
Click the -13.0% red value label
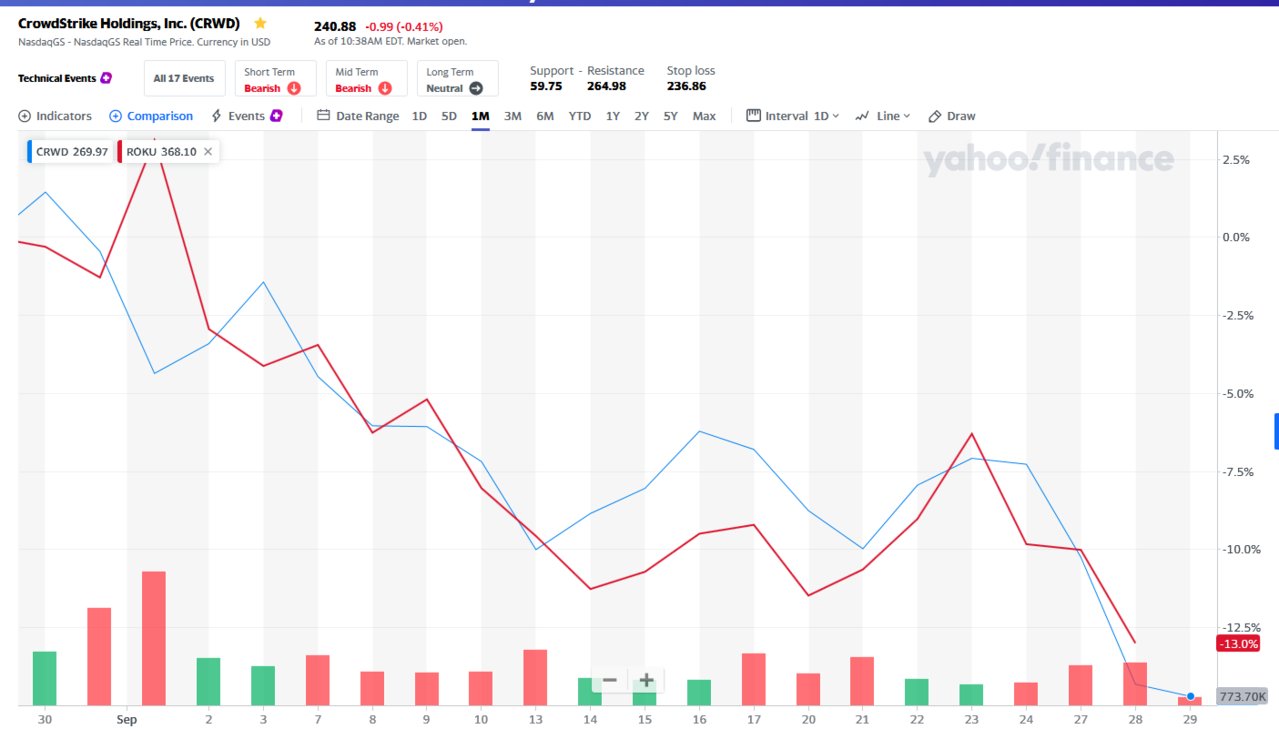coord(1238,643)
